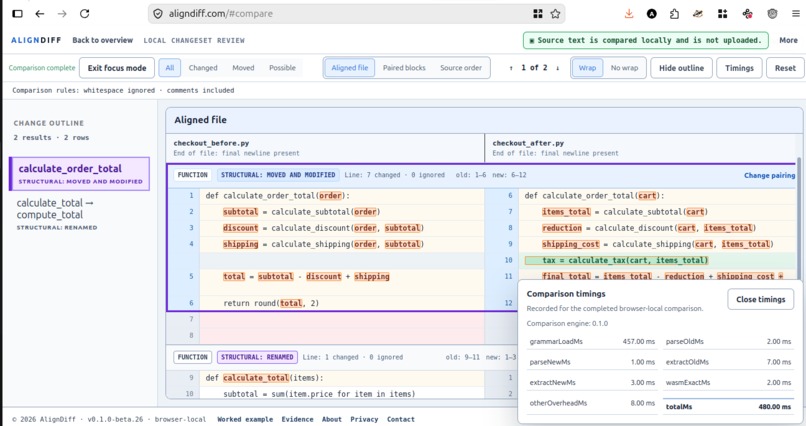Click the Timings button
Image resolution: width=806 pixels, height=426 pixels.
pyautogui.click(x=739, y=68)
